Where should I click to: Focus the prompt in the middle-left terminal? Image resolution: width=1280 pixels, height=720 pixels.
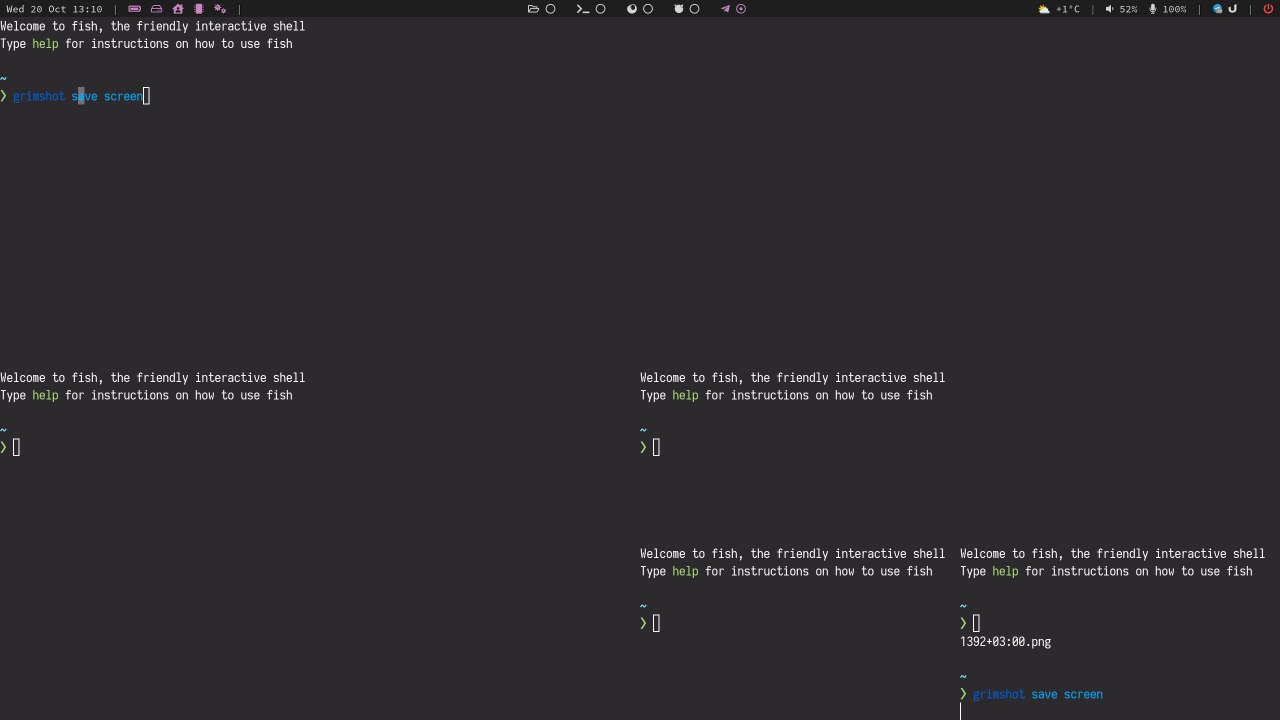tap(16, 447)
